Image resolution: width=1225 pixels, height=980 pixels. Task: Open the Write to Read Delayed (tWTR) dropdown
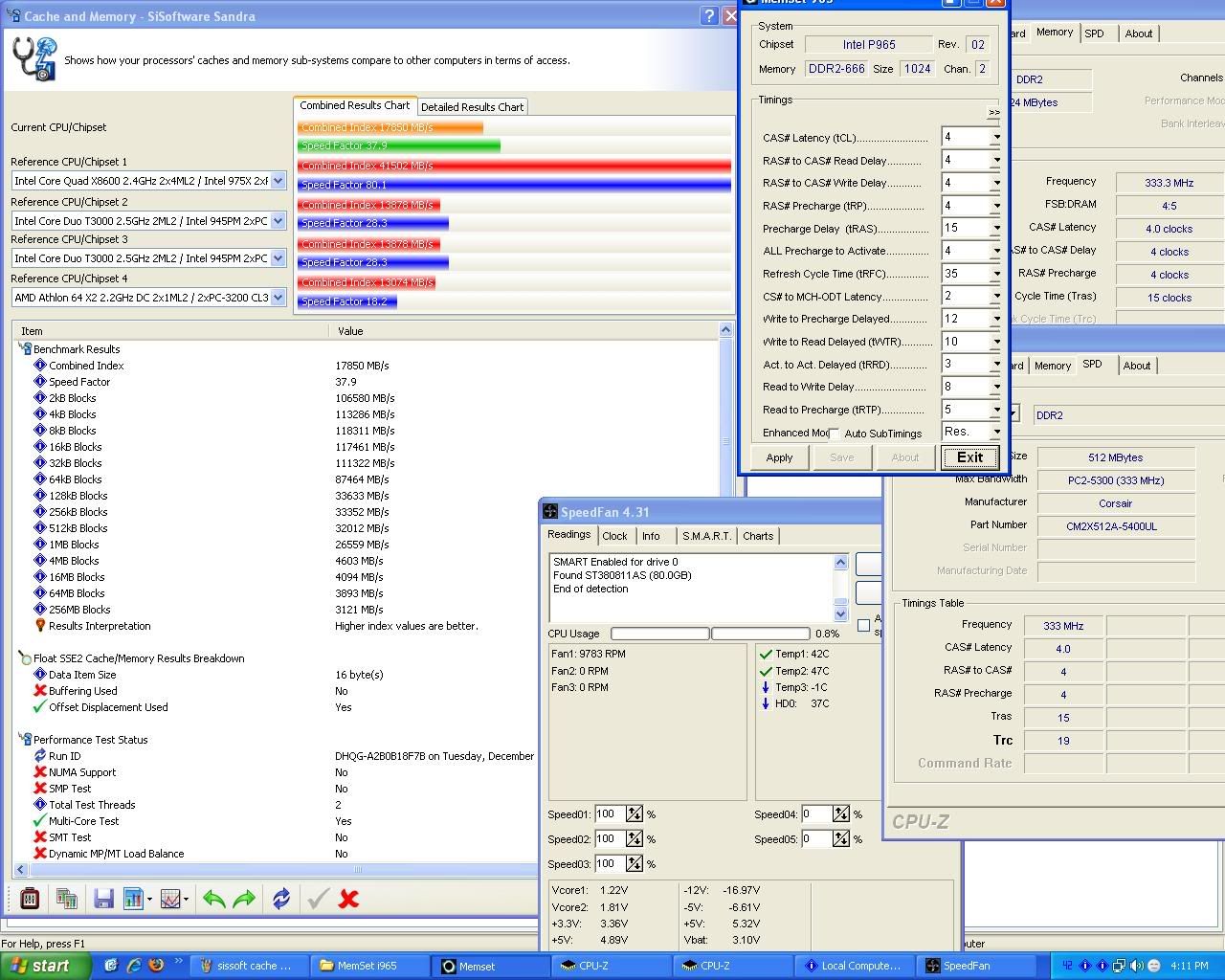(996, 342)
